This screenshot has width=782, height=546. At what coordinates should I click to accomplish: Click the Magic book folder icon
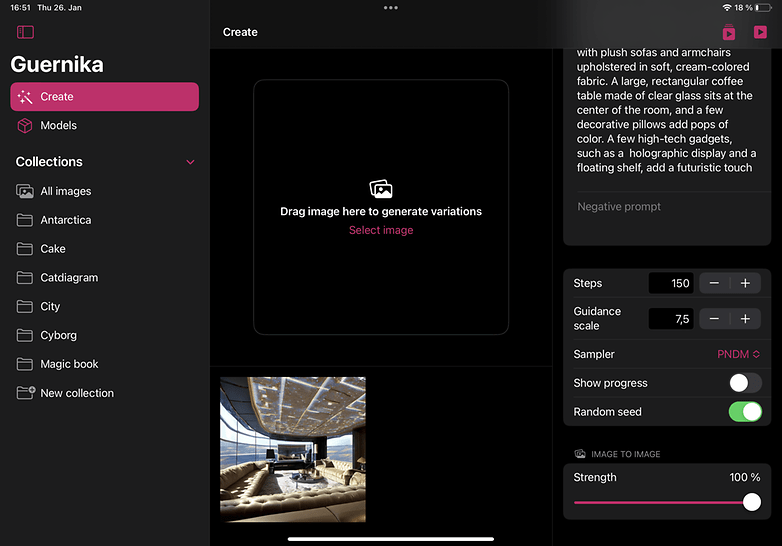(x=25, y=364)
